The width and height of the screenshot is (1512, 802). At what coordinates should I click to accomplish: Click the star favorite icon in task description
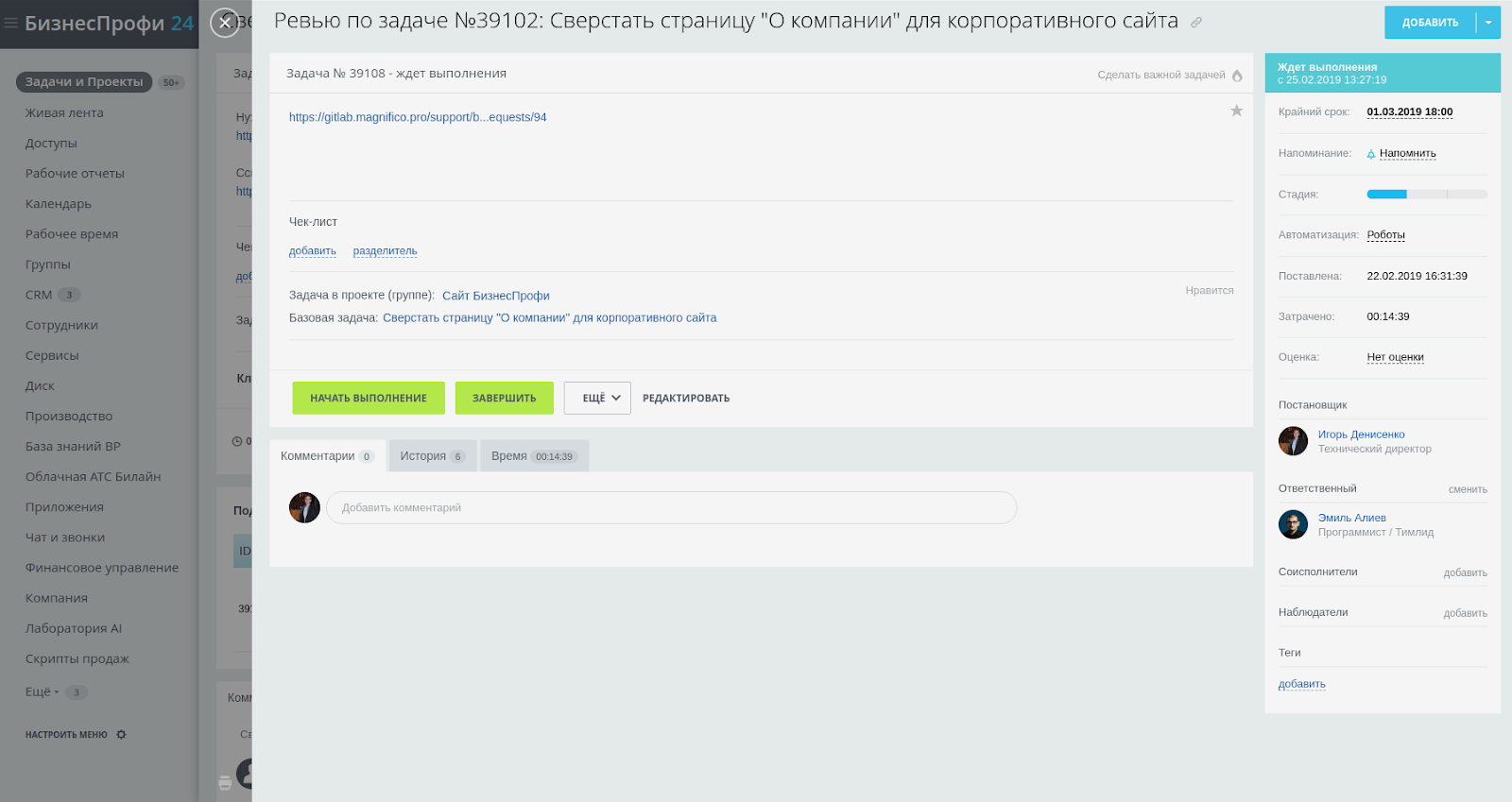pyautogui.click(x=1236, y=111)
